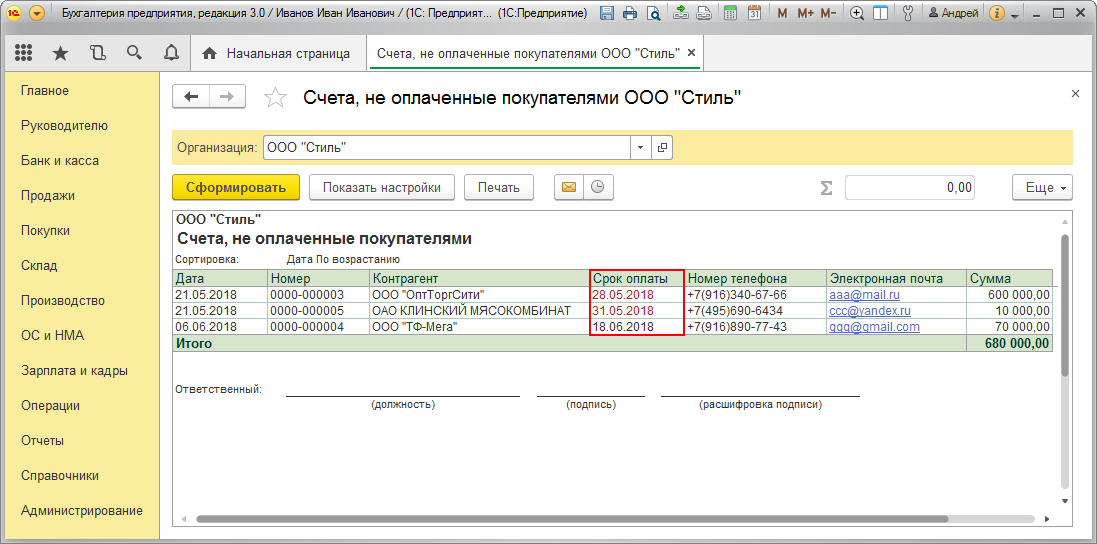Click the horizontal scrollbar under the report

point(570,519)
